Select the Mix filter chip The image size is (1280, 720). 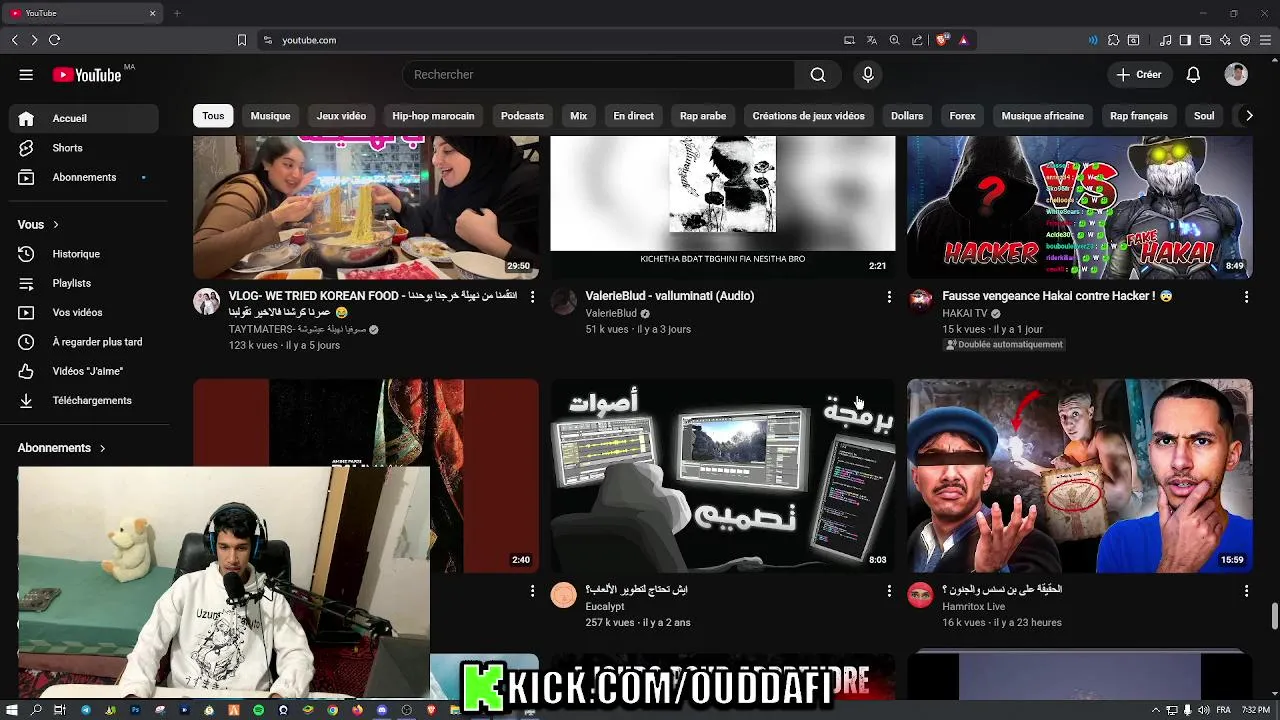(579, 116)
